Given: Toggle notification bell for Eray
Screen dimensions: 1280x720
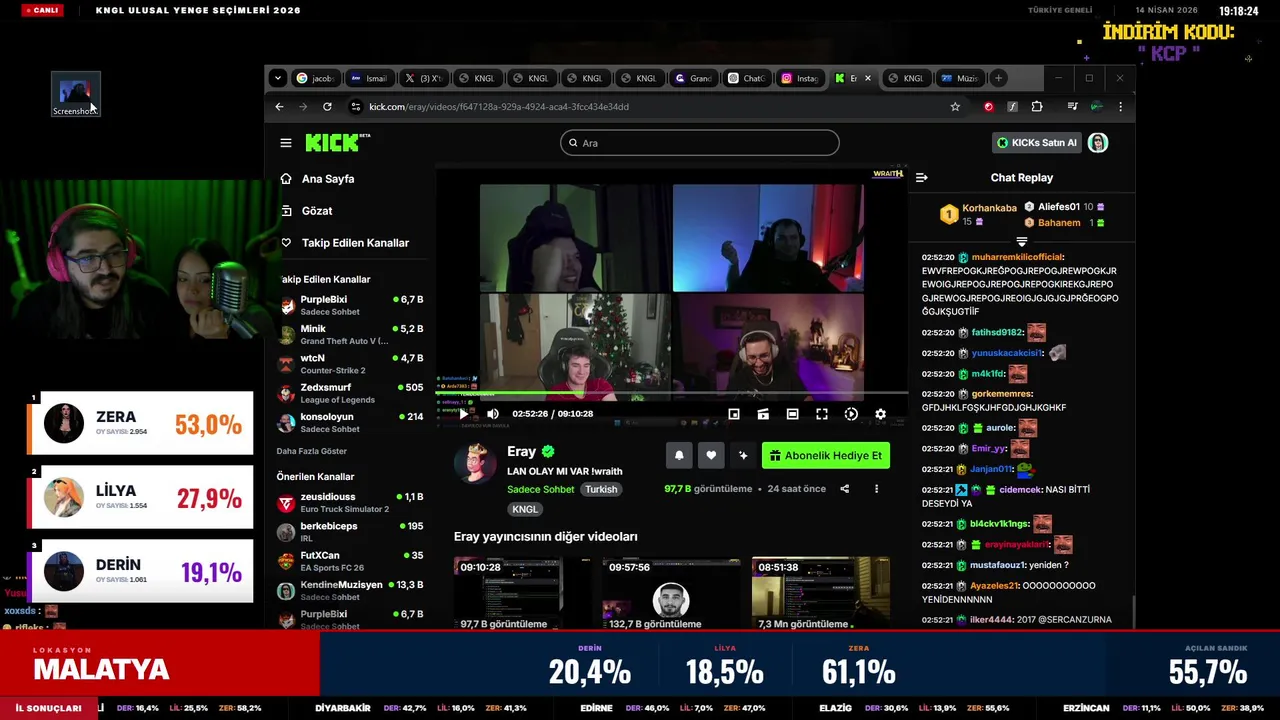Looking at the screenshot, I should coord(679,455).
